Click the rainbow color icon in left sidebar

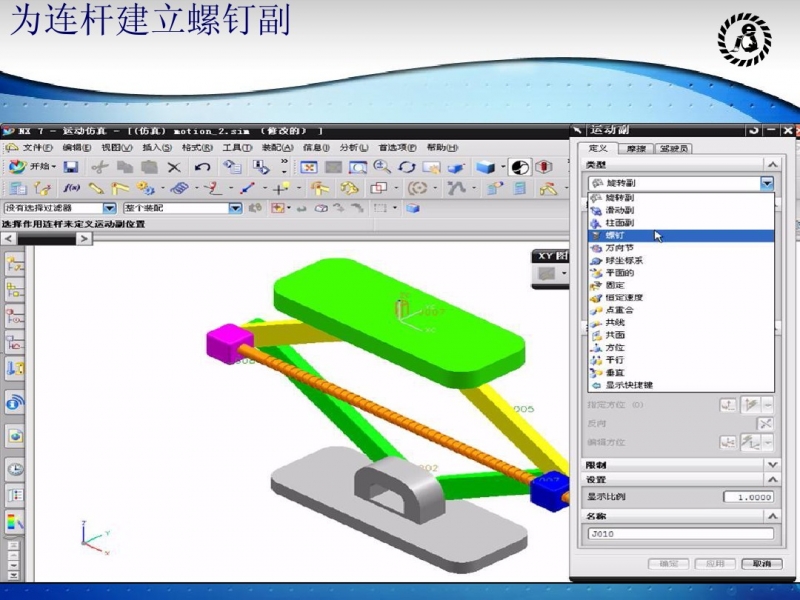14,521
